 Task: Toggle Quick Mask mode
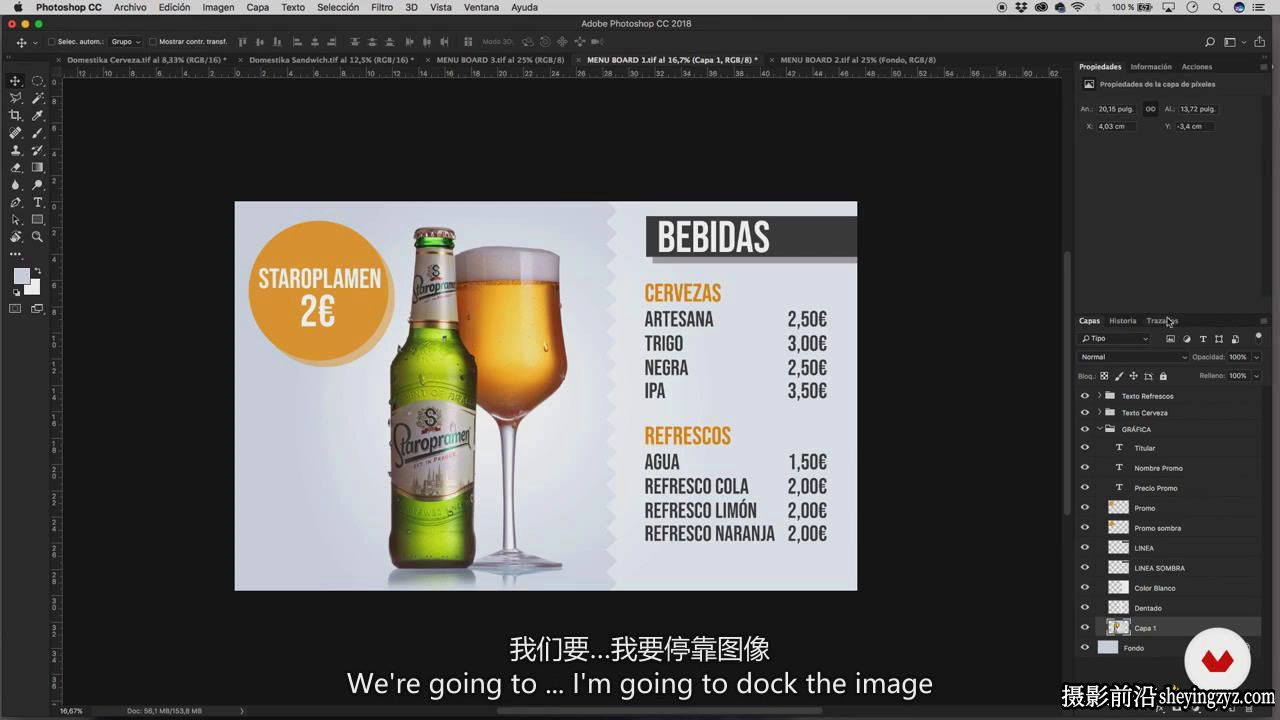(x=15, y=309)
